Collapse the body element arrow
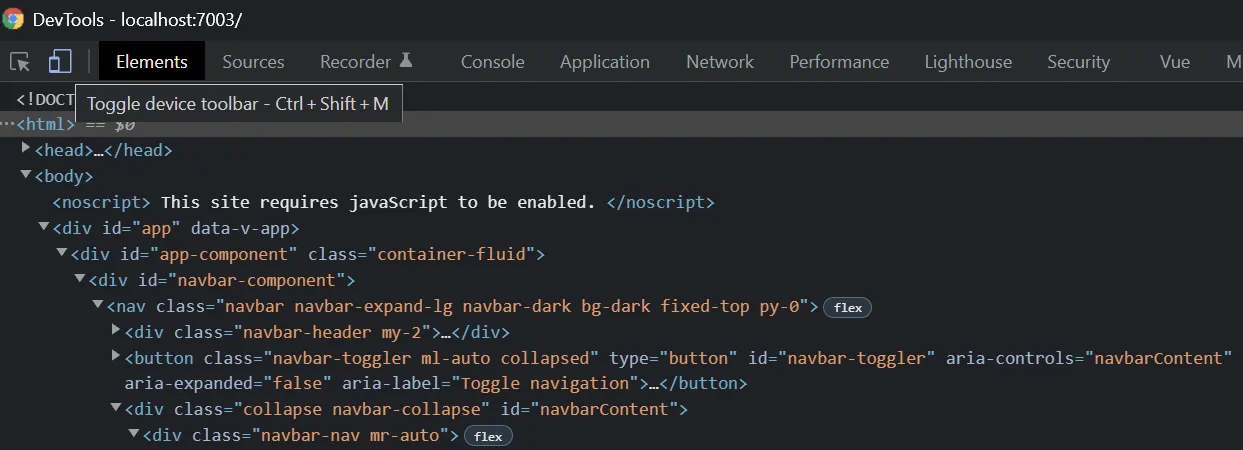The width and height of the screenshot is (1243, 450). (26, 176)
